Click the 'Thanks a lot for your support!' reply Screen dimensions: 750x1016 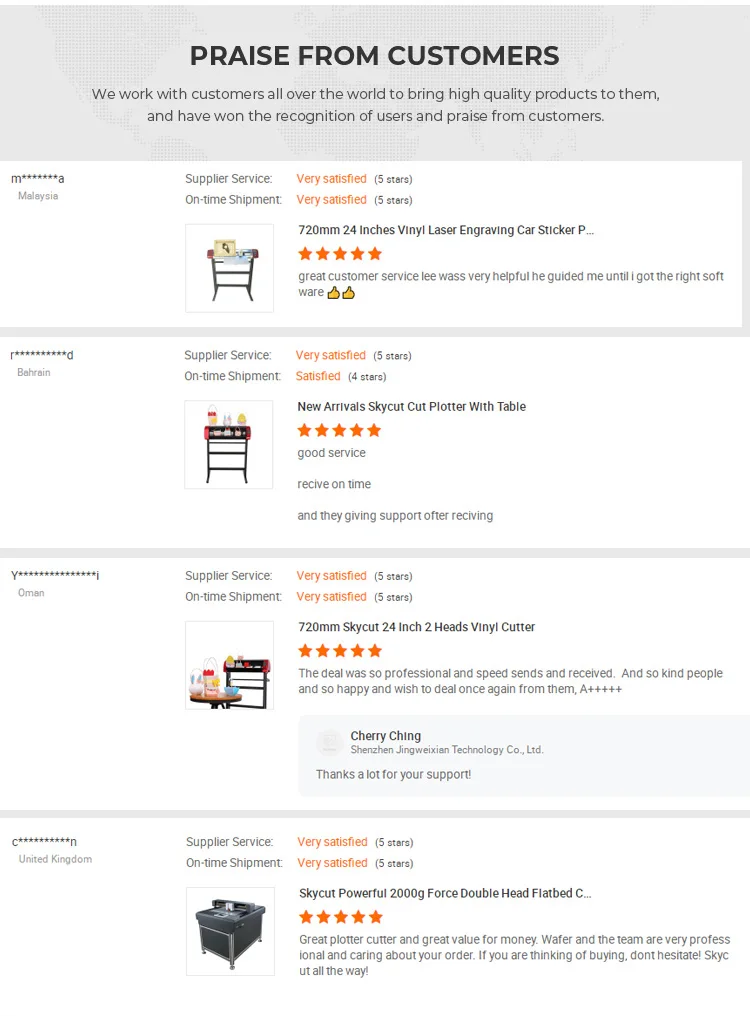(x=393, y=775)
